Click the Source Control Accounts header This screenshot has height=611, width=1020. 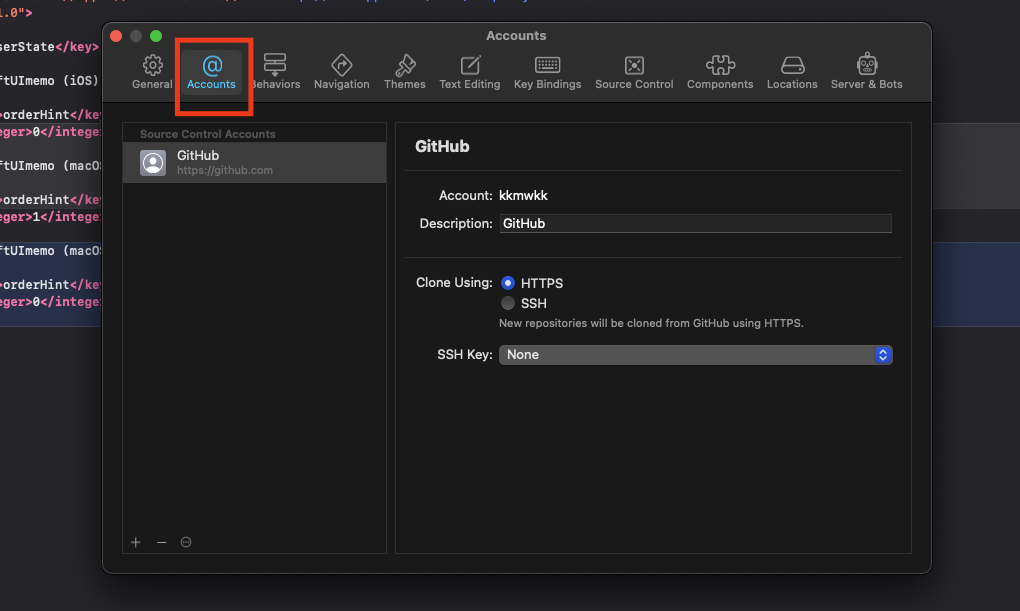click(x=208, y=134)
